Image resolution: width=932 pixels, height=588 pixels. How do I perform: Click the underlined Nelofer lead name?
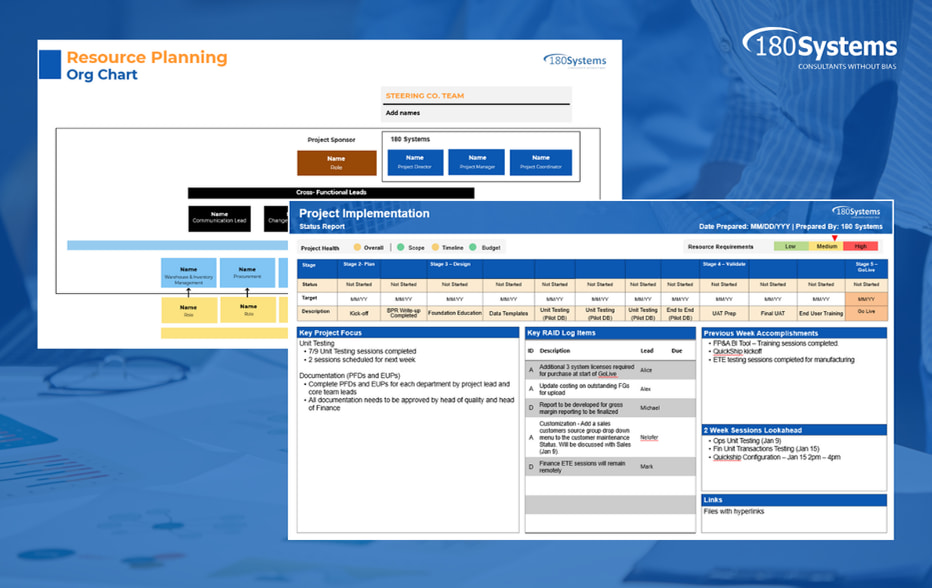tap(649, 438)
